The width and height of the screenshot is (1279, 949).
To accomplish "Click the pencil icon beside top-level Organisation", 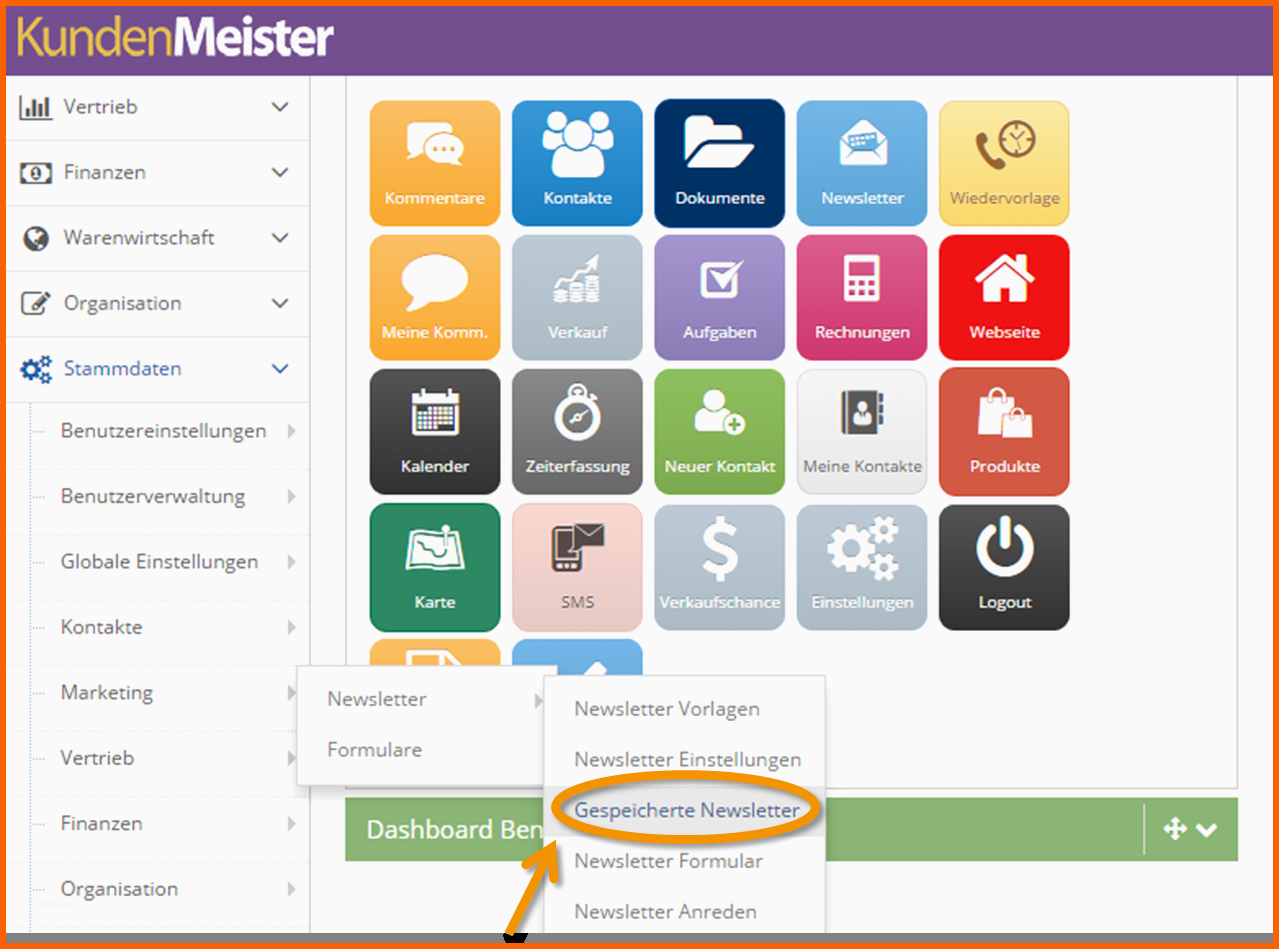I will (35, 303).
